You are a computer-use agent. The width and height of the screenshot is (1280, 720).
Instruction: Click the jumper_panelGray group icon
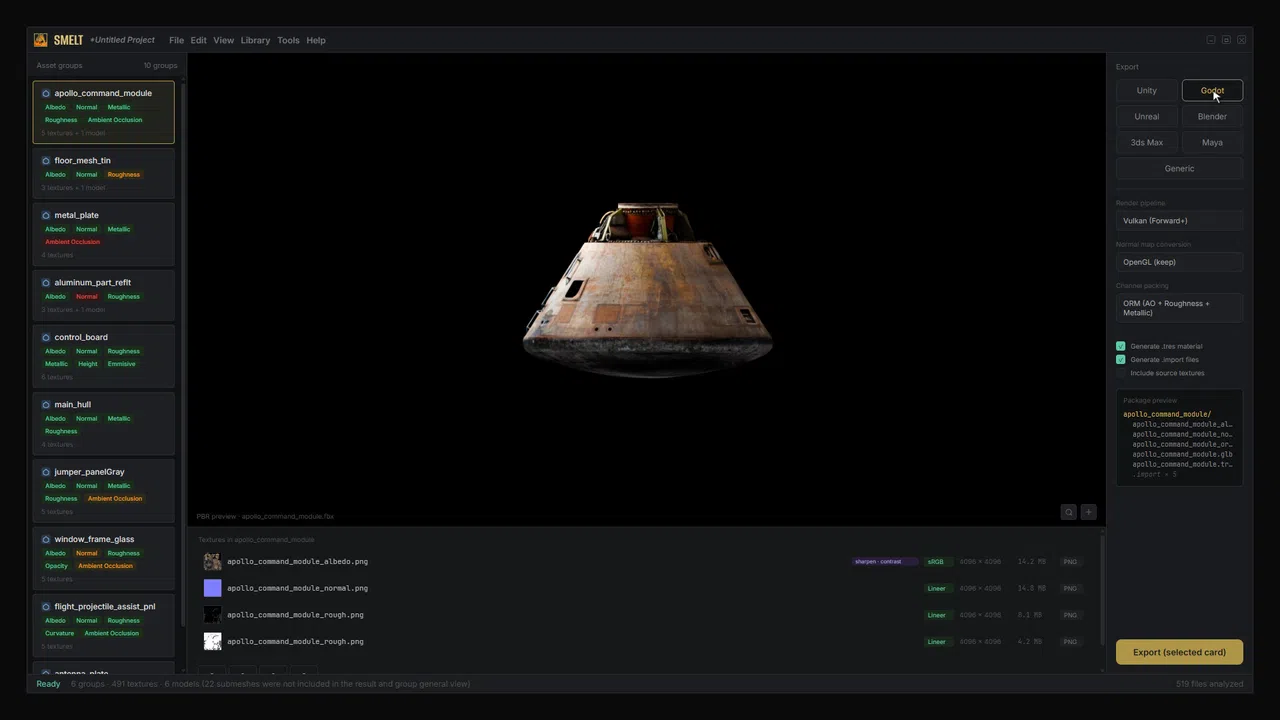(x=46, y=471)
